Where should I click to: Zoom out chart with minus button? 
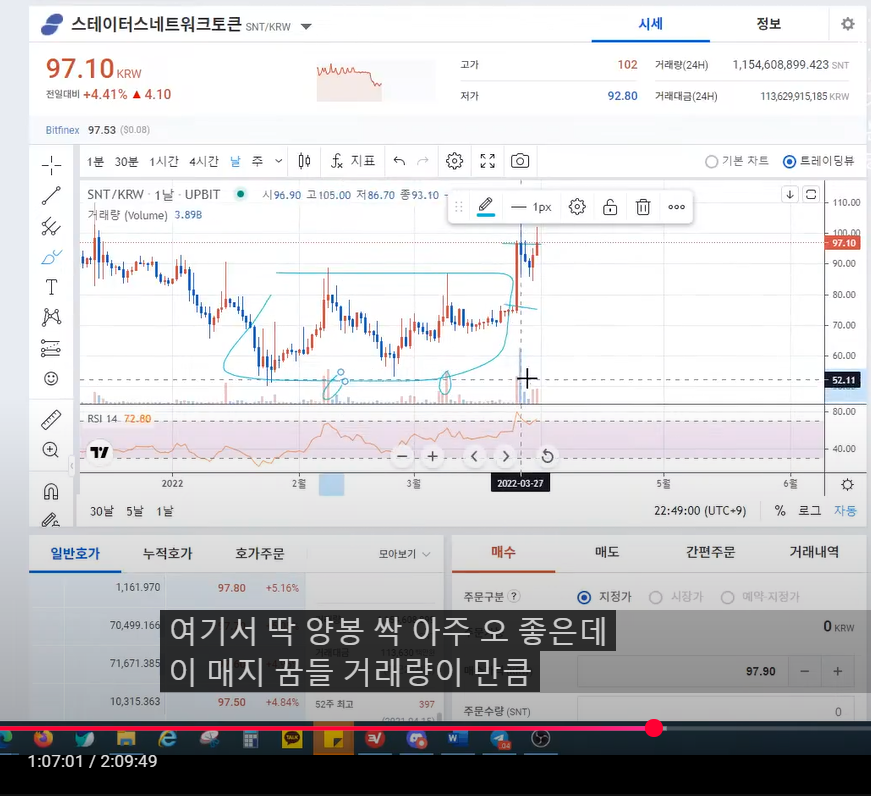(403, 457)
